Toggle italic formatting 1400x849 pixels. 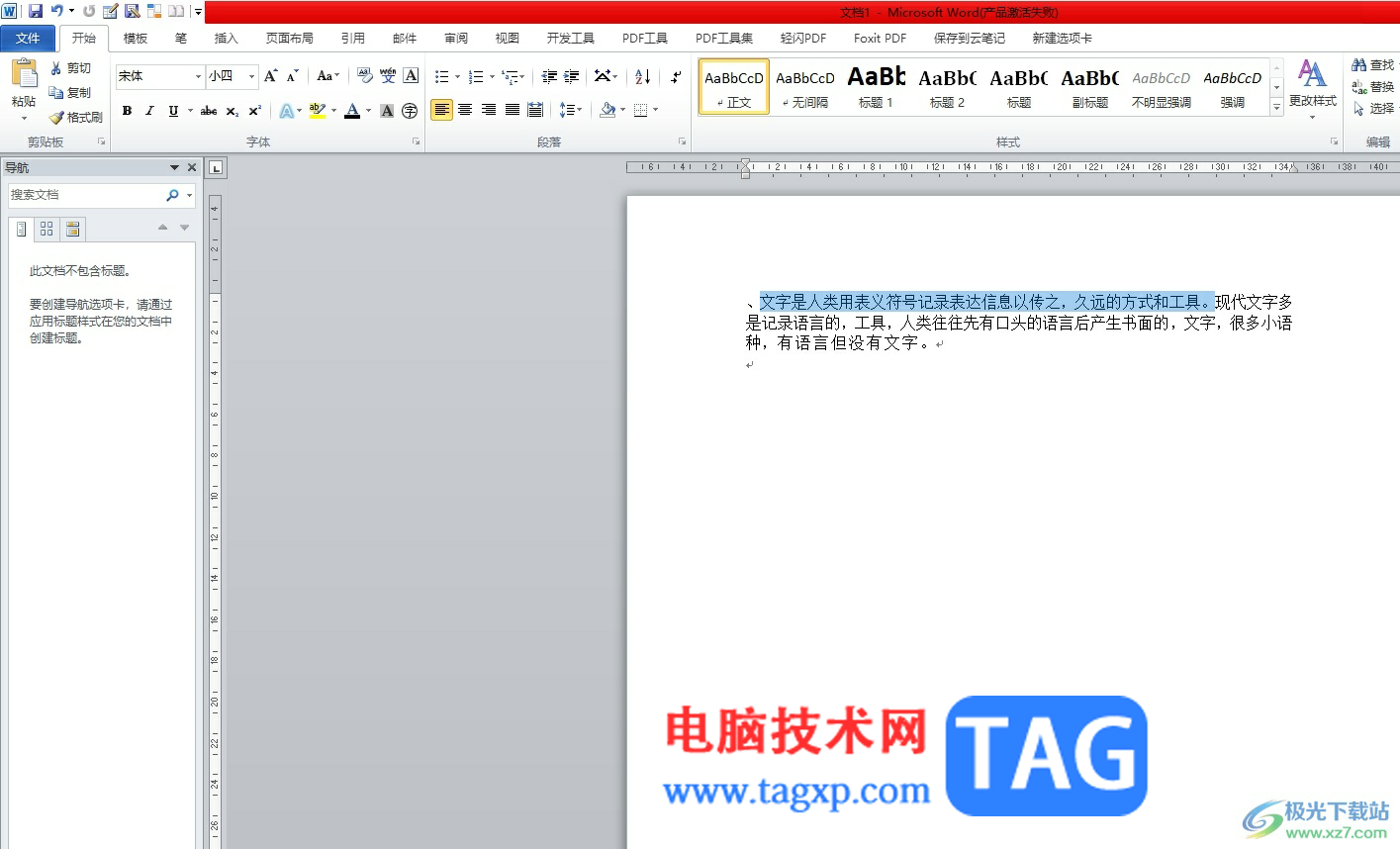149,111
